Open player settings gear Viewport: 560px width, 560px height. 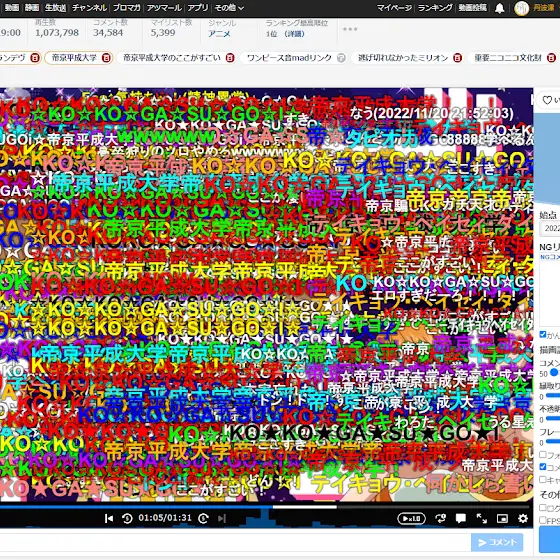pyautogui.click(x=523, y=519)
